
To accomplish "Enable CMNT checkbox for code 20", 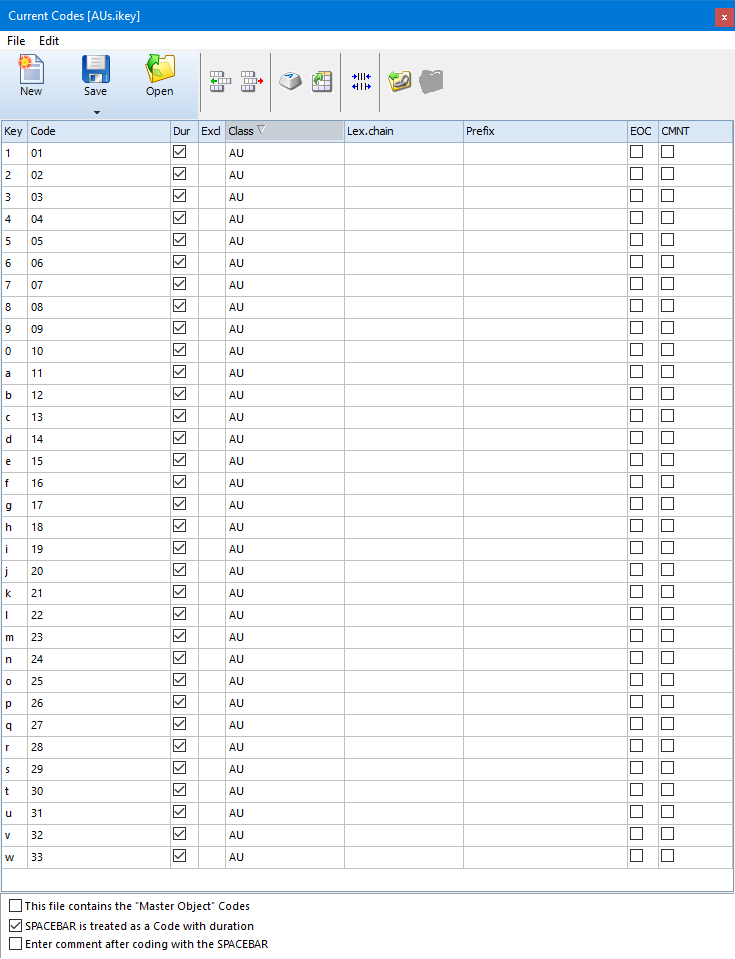I will [668, 570].
